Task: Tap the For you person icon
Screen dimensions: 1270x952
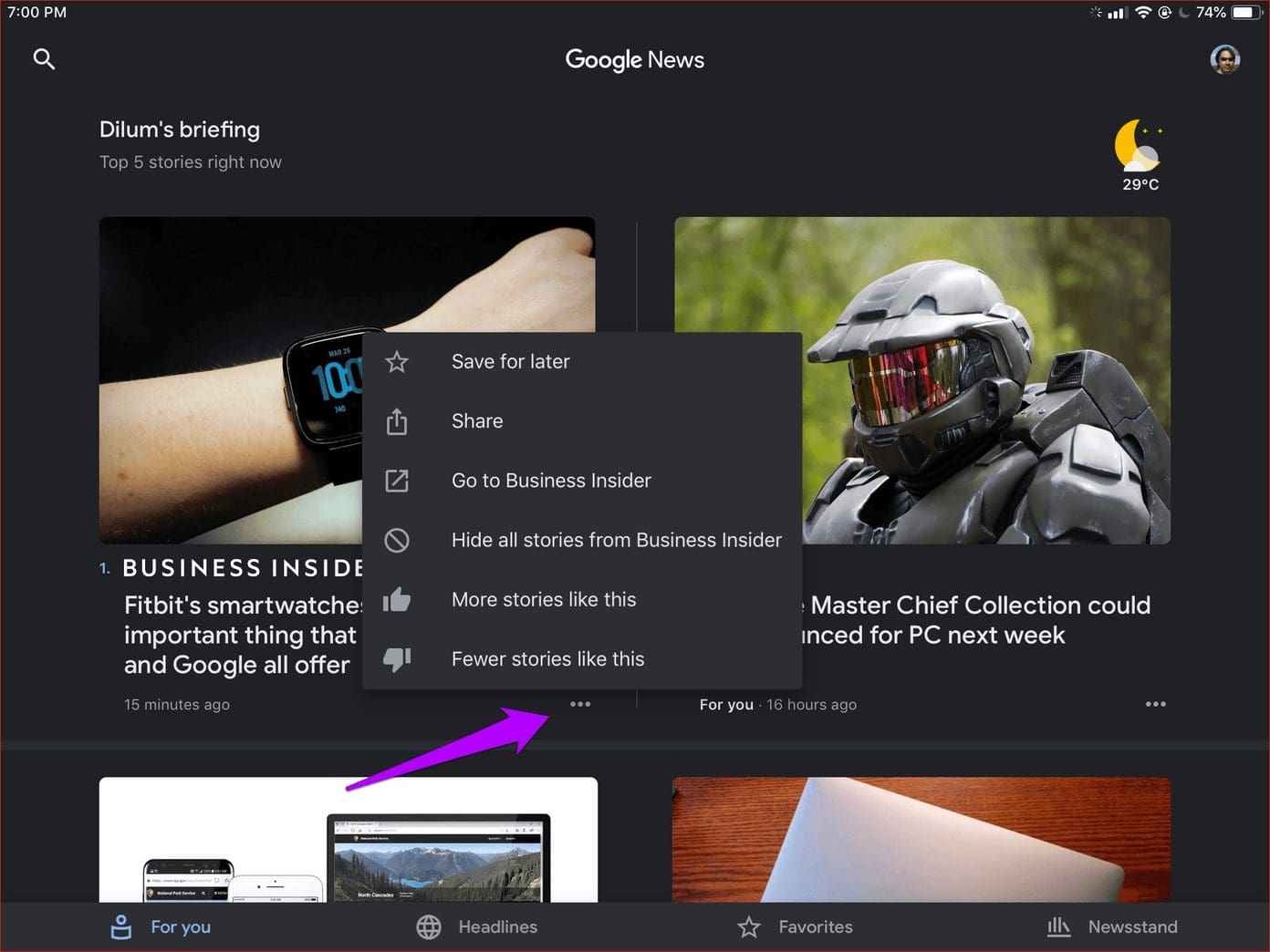Action: point(120,927)
